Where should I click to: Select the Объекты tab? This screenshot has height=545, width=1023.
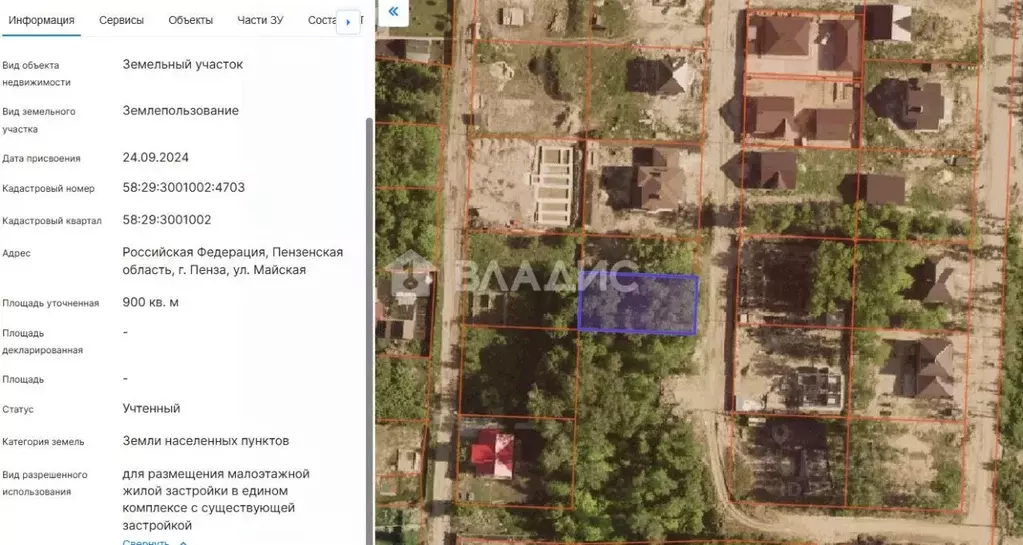(190, 20)
